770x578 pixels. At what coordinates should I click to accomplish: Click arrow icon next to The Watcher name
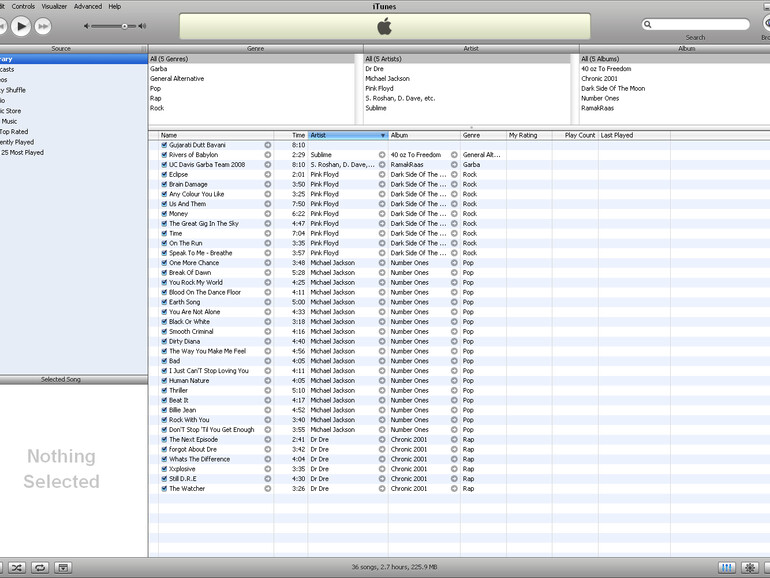pyautogui.click(x=268, y=489)
